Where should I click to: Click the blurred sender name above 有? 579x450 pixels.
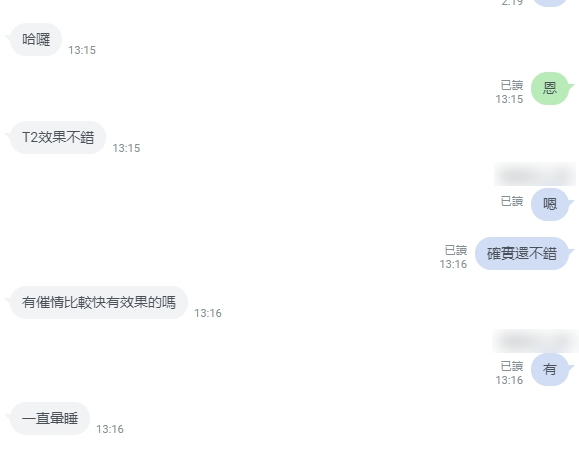tap(535, 341)
